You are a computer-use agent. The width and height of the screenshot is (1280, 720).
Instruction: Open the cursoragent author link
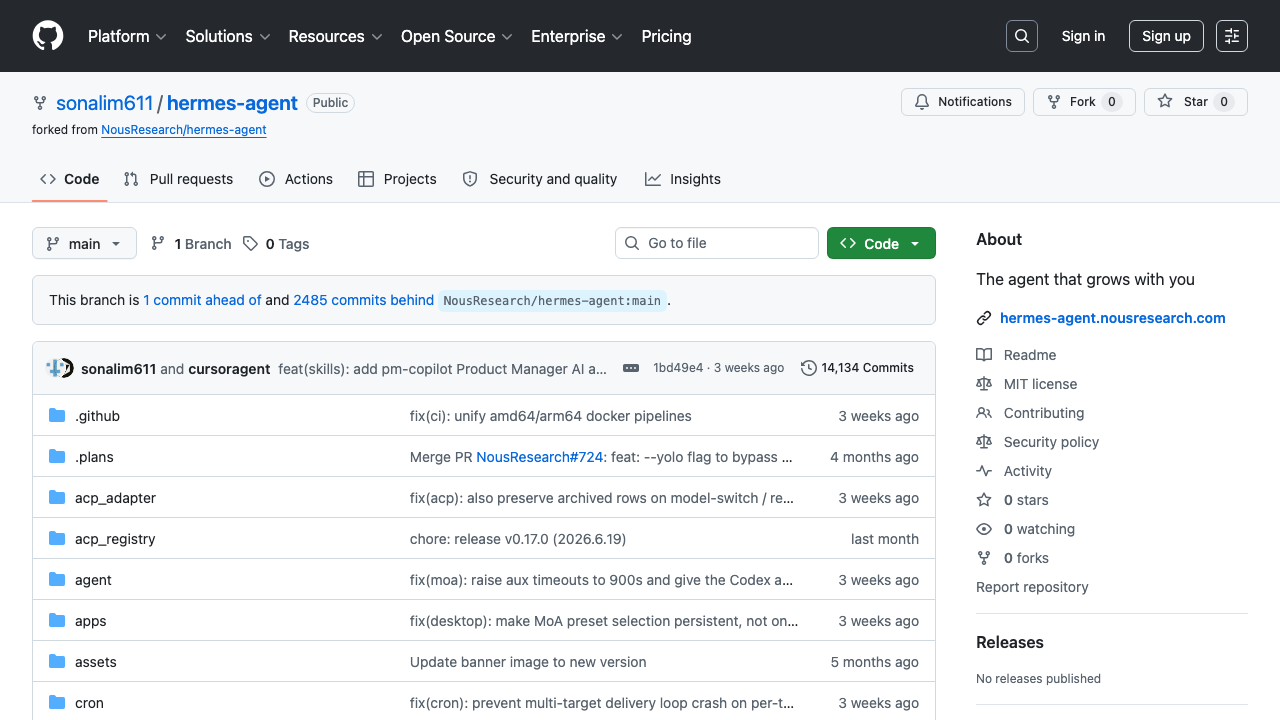[x=229, y=369]
